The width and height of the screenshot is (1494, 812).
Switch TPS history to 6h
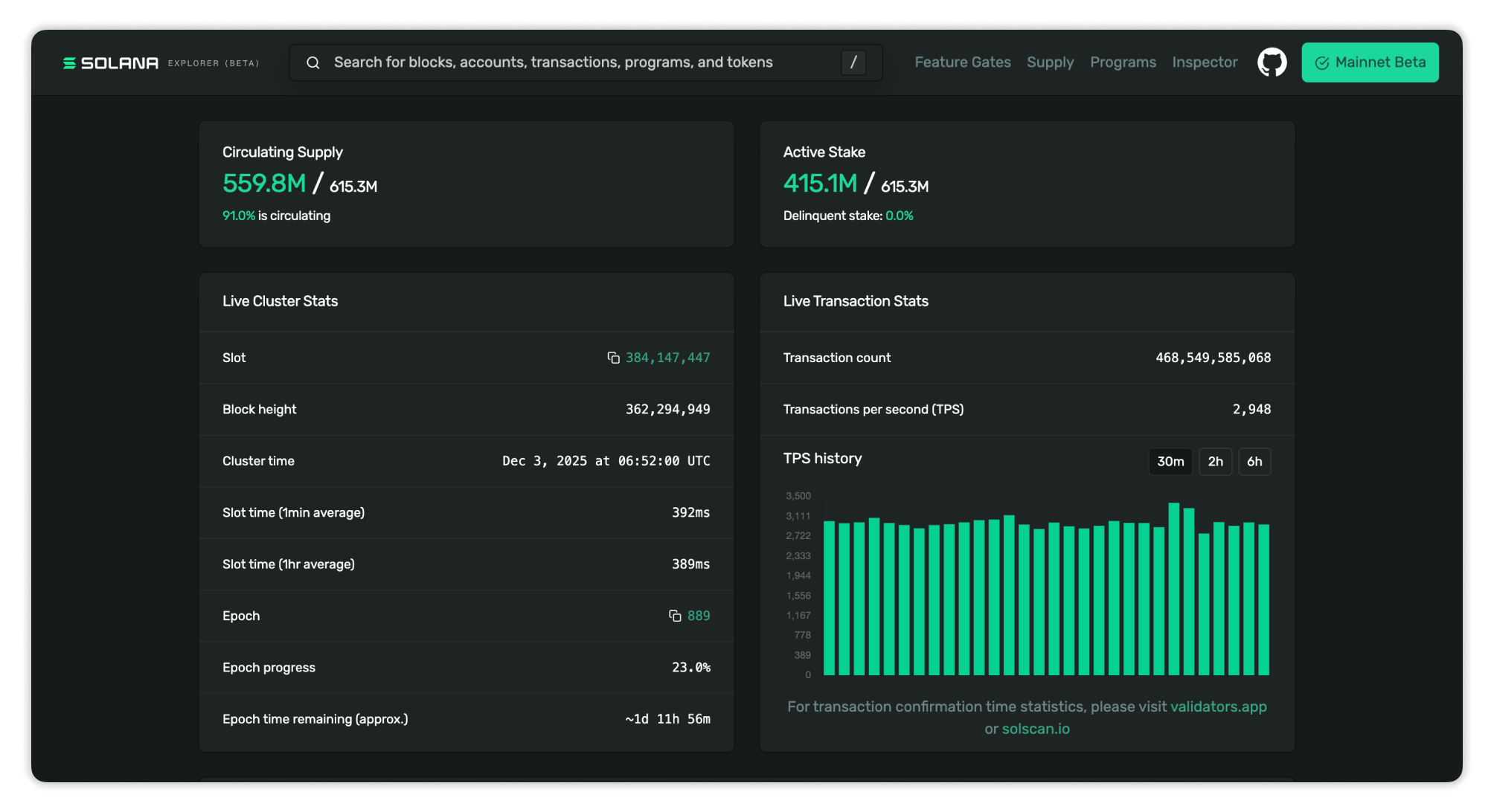(x=1254, y=461)
